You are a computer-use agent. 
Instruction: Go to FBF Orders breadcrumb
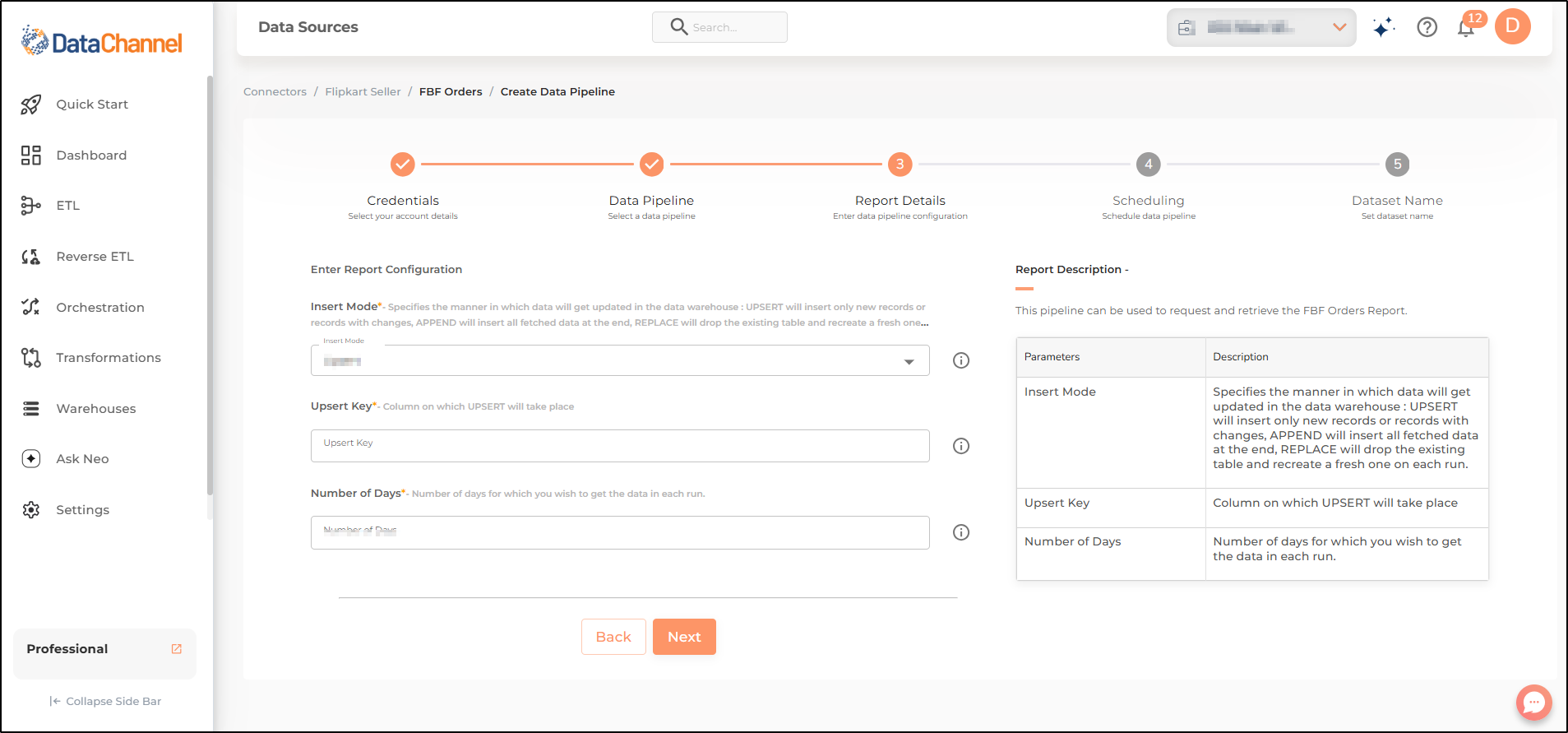(x=451, y=91)
